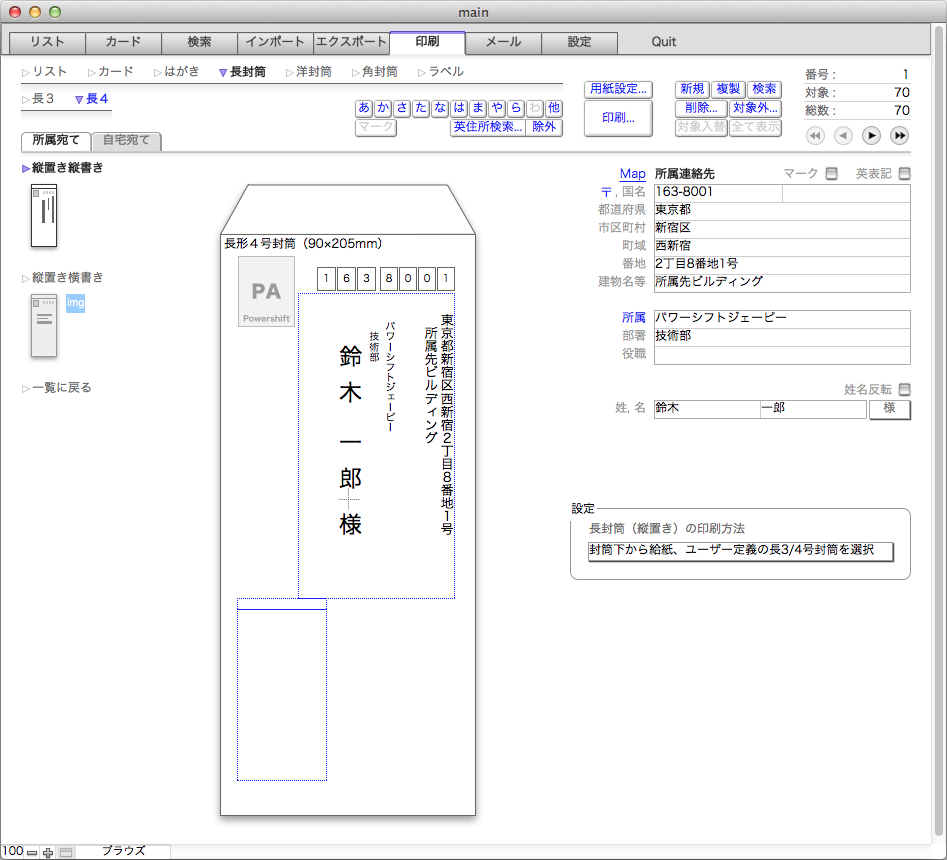Click the 〒 postal symbol link

[x=605, y=192]
